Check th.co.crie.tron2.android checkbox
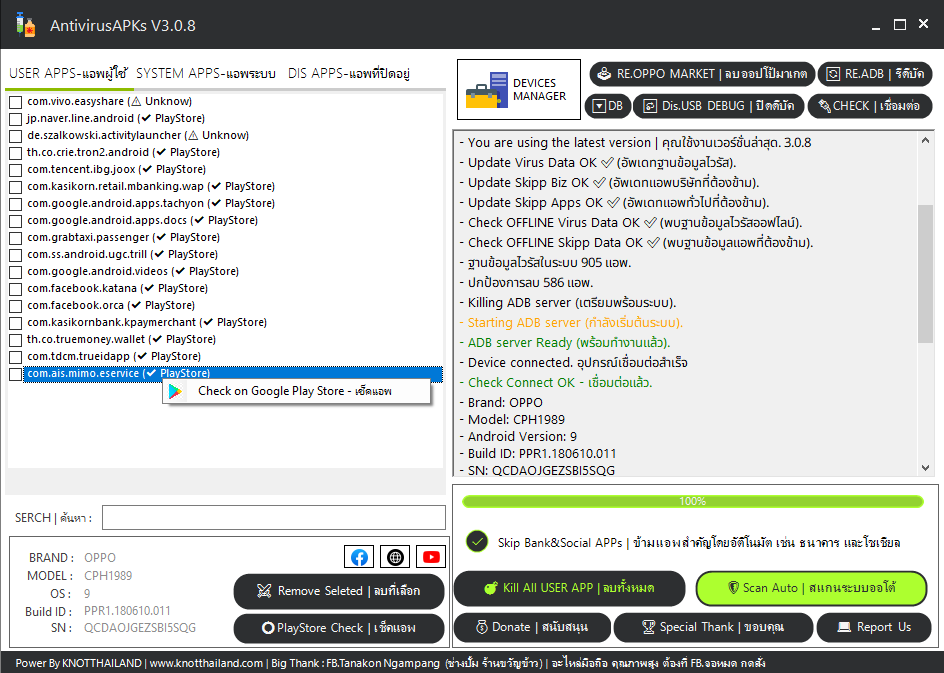The width and height of the screenshot is (944, 673). click(x=16, y=153)
